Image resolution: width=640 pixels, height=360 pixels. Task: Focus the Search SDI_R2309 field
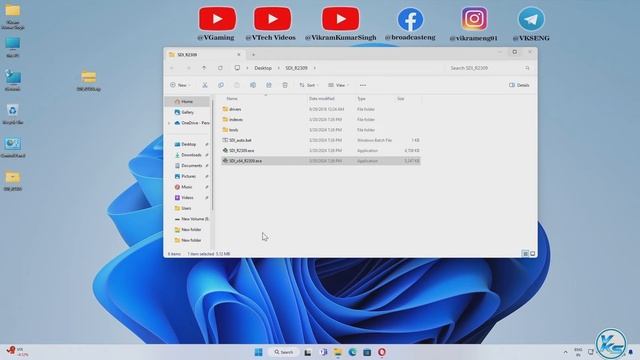coord(489,68)
